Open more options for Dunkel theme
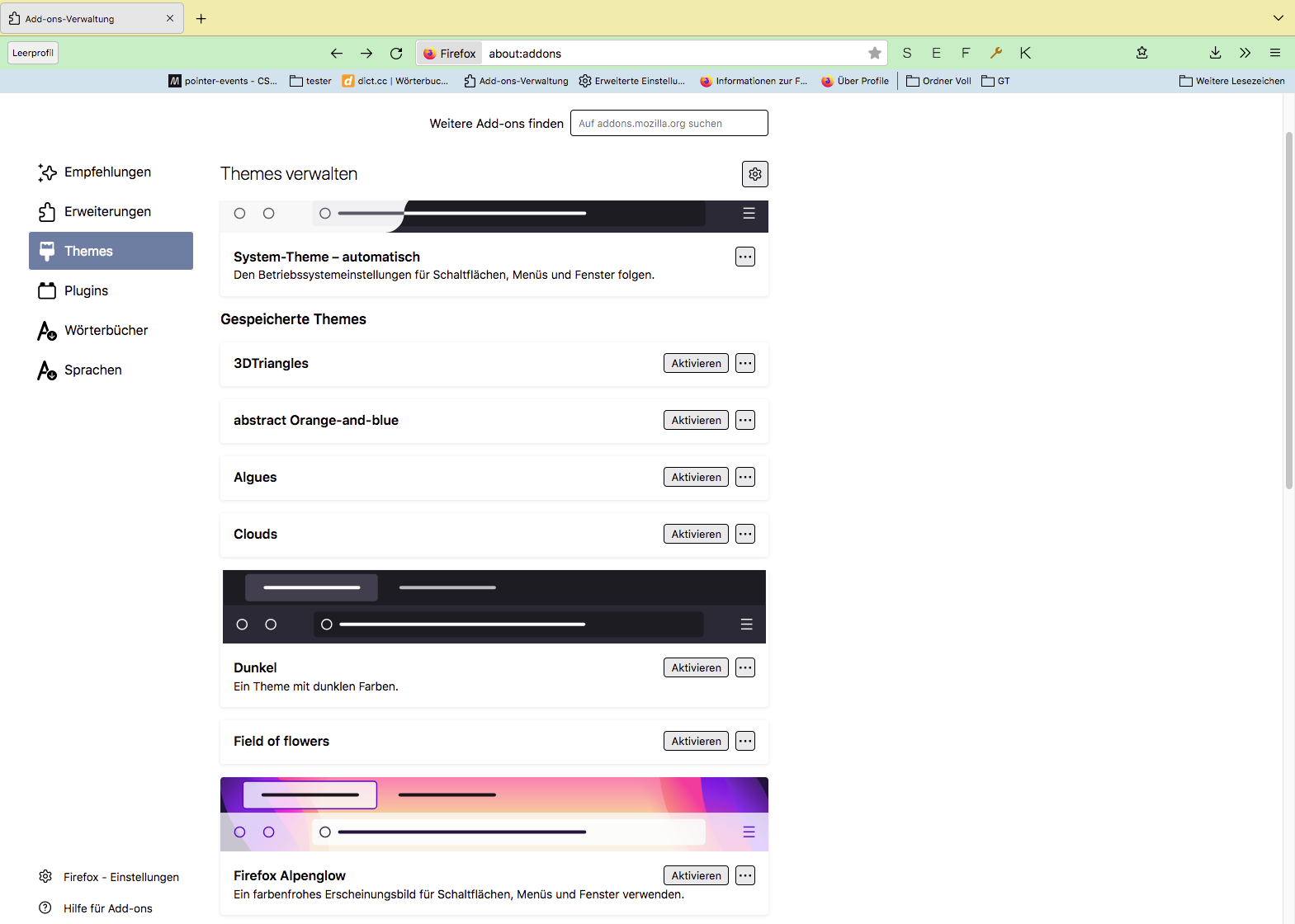The image size is (1295, 924). coord(745,667)
